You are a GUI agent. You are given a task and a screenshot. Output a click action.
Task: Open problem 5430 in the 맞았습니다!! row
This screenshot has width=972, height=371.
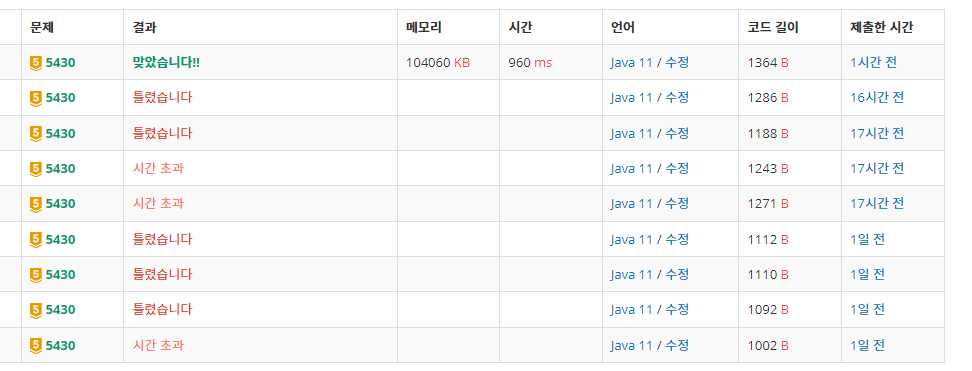pos(60,63)
